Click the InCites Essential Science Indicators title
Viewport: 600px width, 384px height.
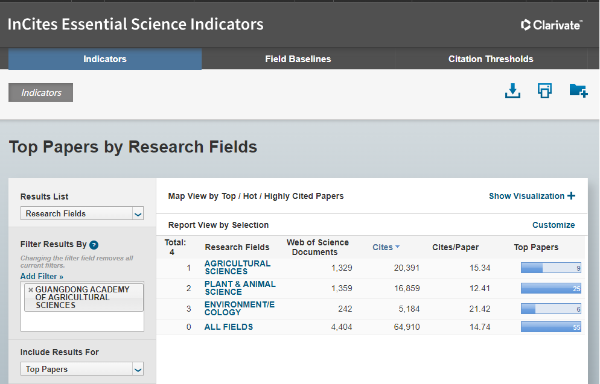135,24
